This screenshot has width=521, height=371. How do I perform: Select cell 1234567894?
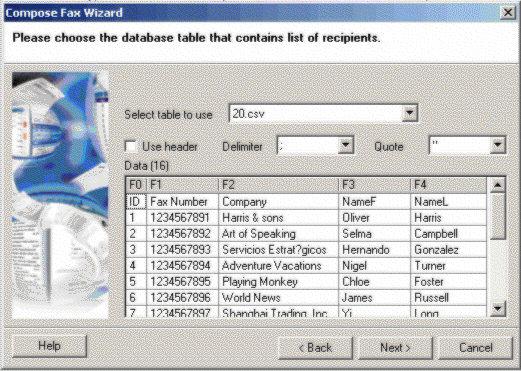point(182,266)
